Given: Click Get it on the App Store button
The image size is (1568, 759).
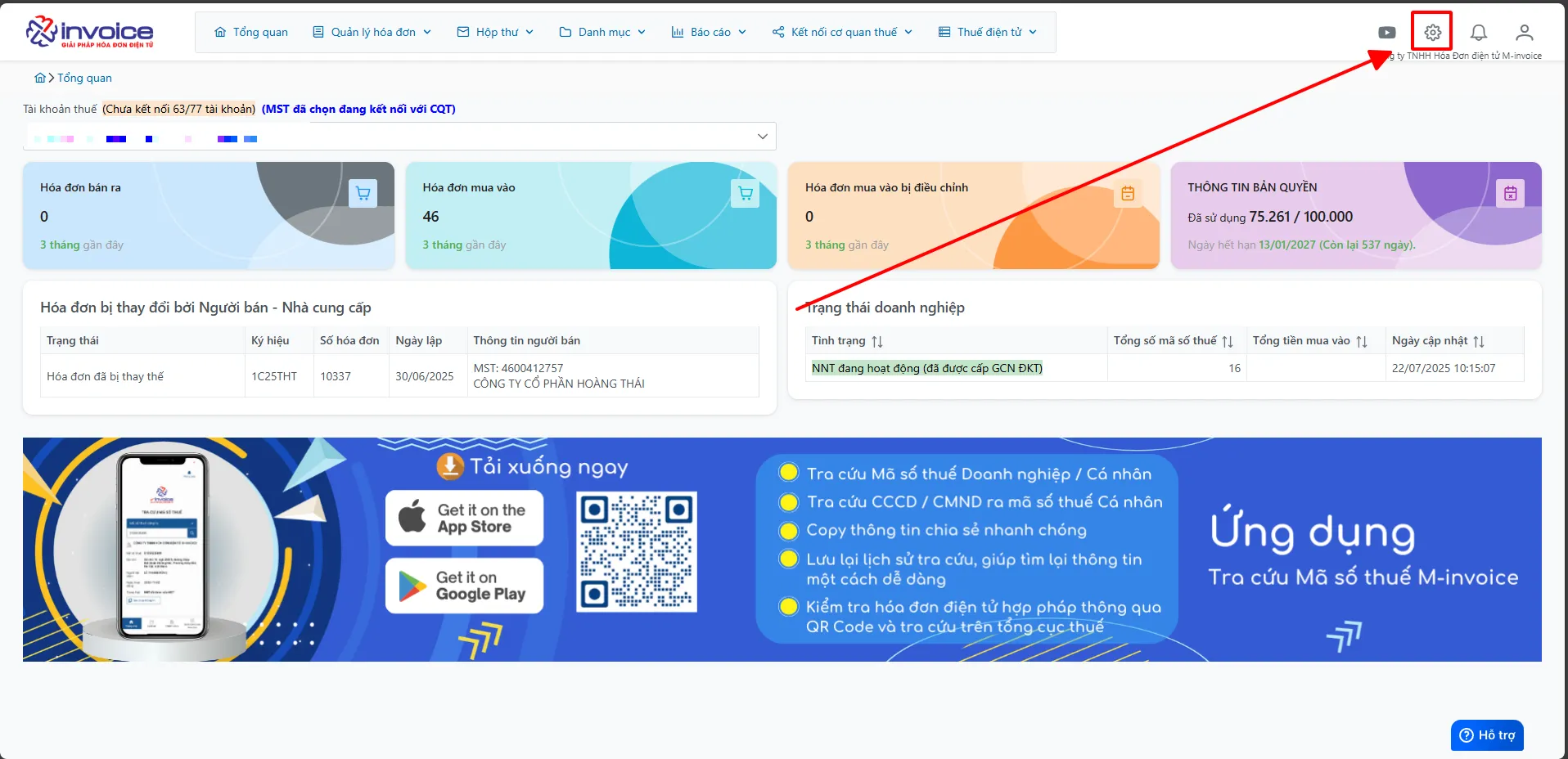Looking at the screenshot, I should coord(464,518).
